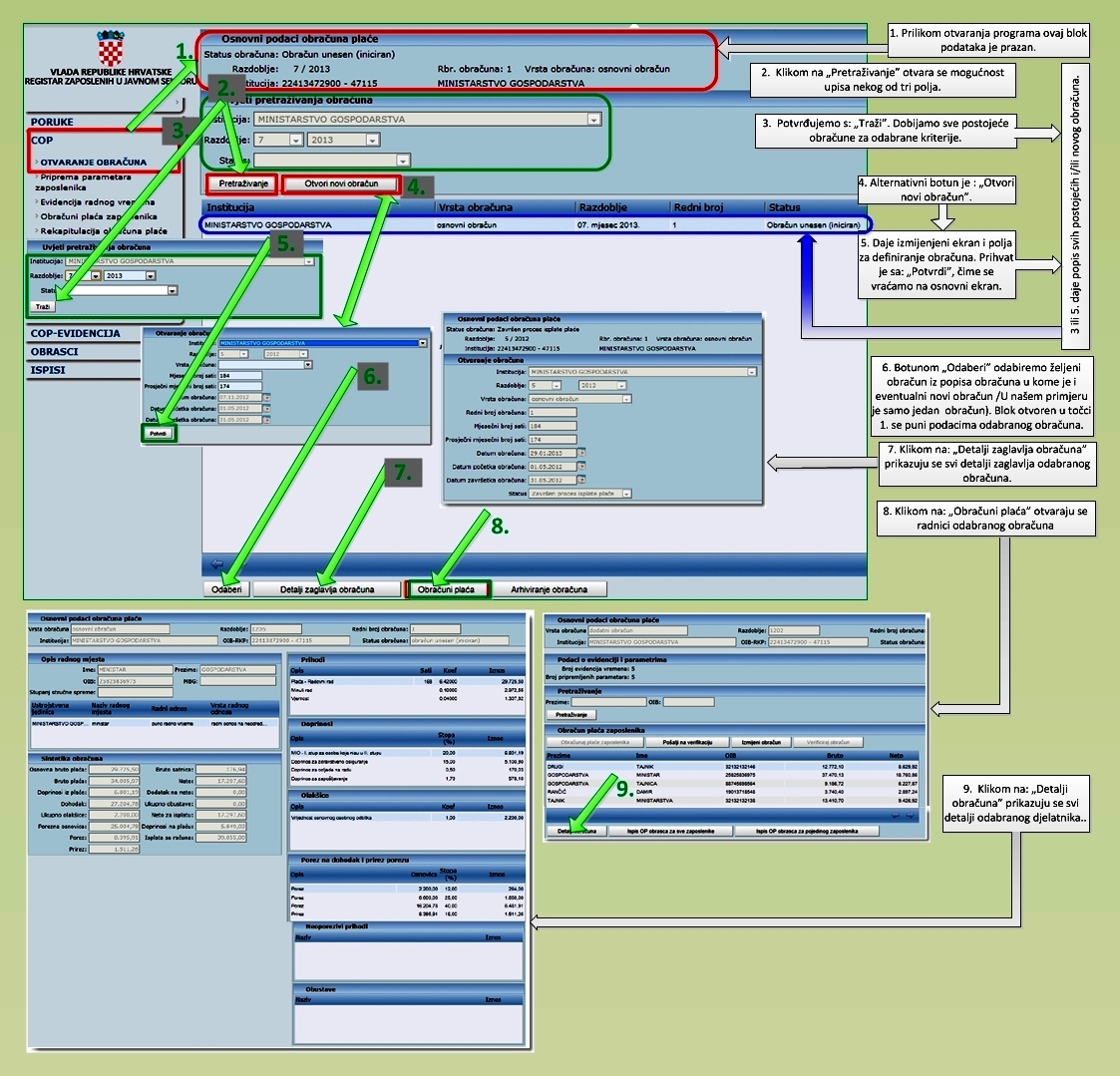Open calendar icon beside date 07.11.2012

tap(267, 397)
